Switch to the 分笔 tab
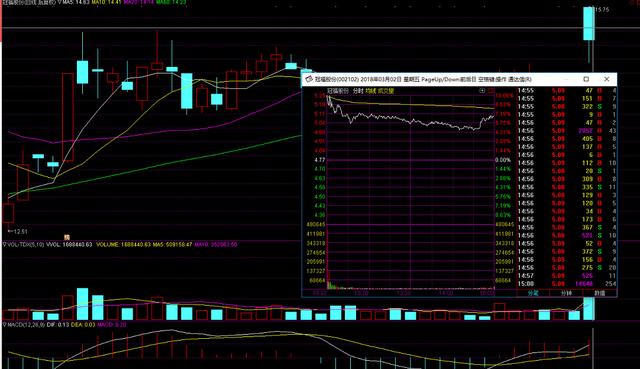This screenshot has width=640, height=369. tap(533, 293)
